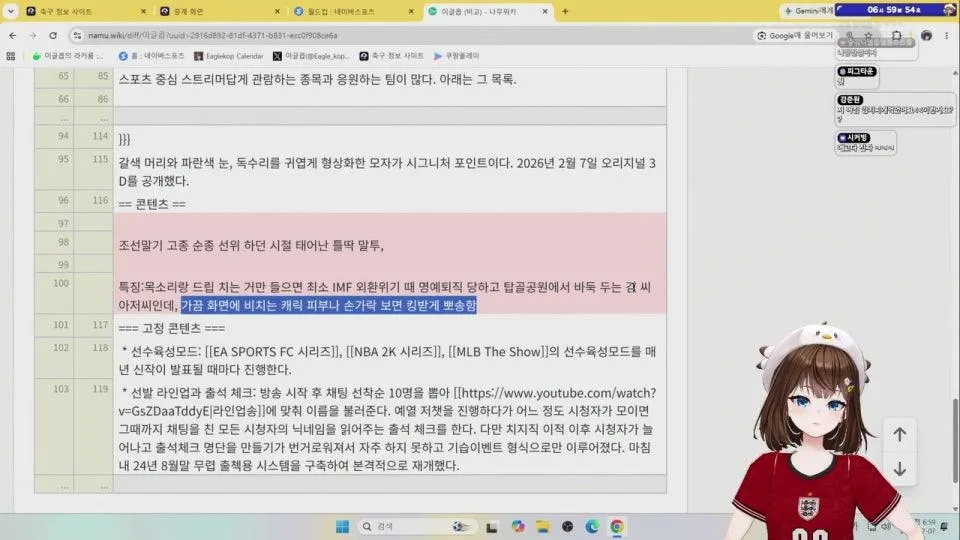Open Microsoft Edge from the taskbar
This screenshot has height=540, width=960.
tap(592, 527)
